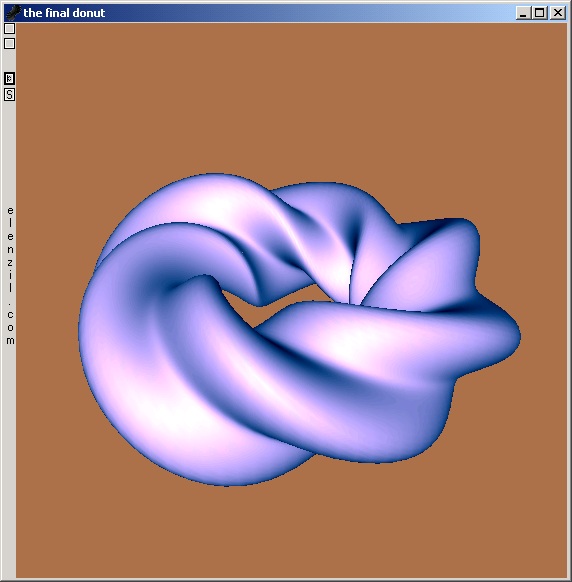Click the brown background above the donut
Screen dimensions: 572x582
tap(291, 97)
